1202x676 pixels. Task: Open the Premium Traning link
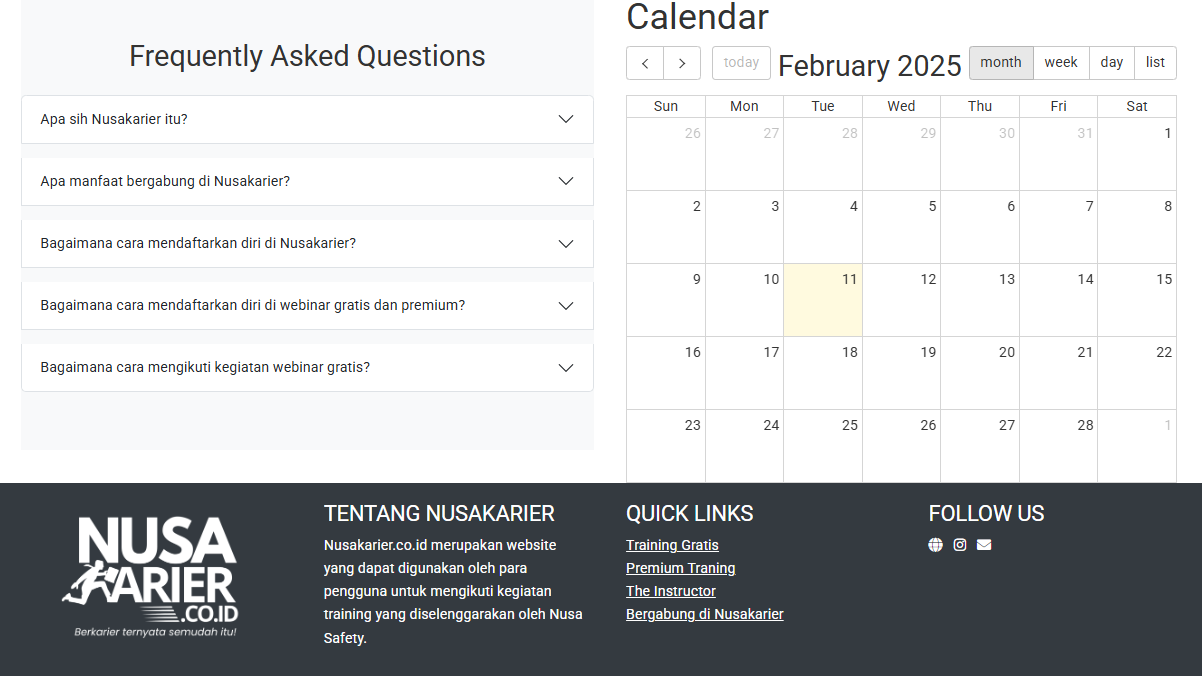[x=680, y=568]
